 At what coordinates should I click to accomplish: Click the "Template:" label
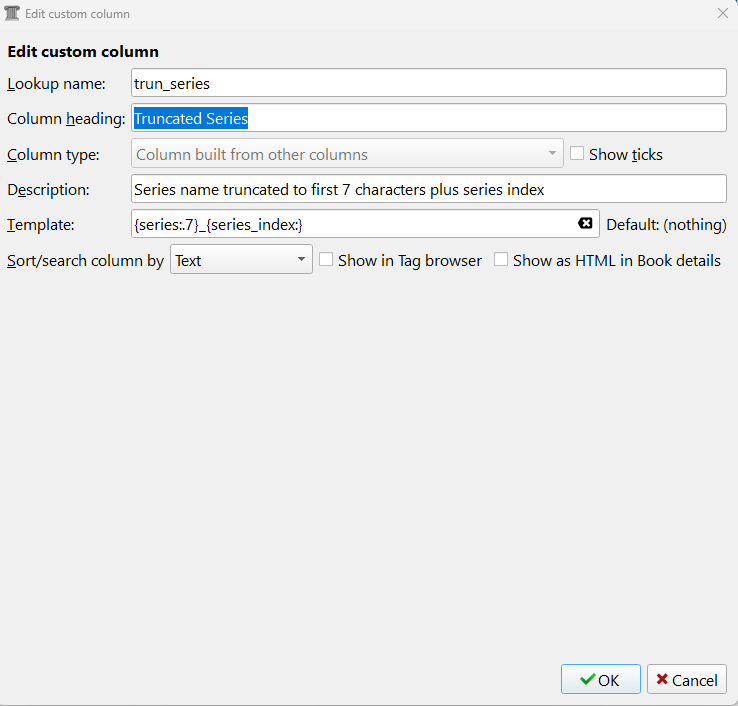pyautogui.click(x=41, y=225)
